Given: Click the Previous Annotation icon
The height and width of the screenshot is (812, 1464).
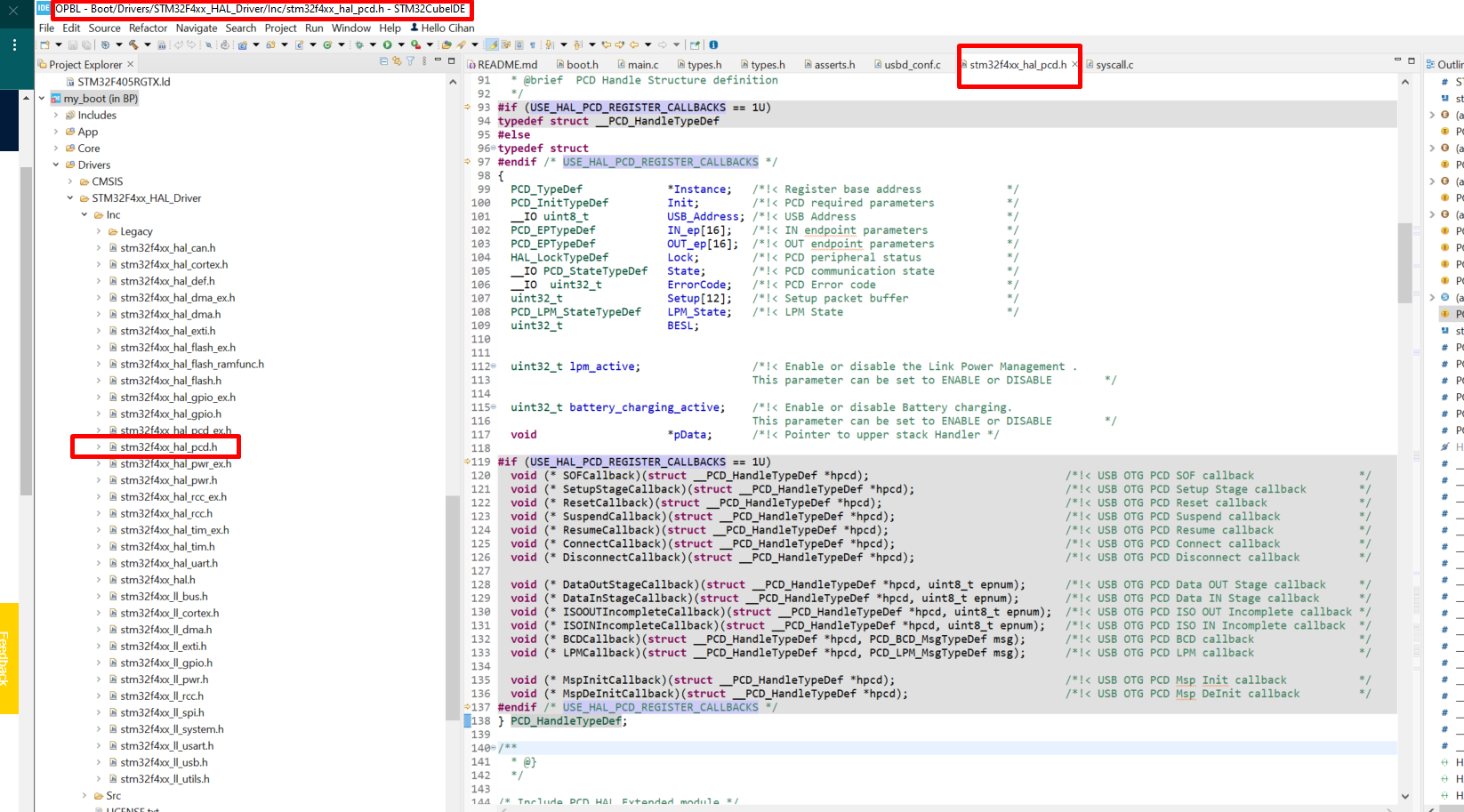Looking at the screenshot, I should (578, 44).
